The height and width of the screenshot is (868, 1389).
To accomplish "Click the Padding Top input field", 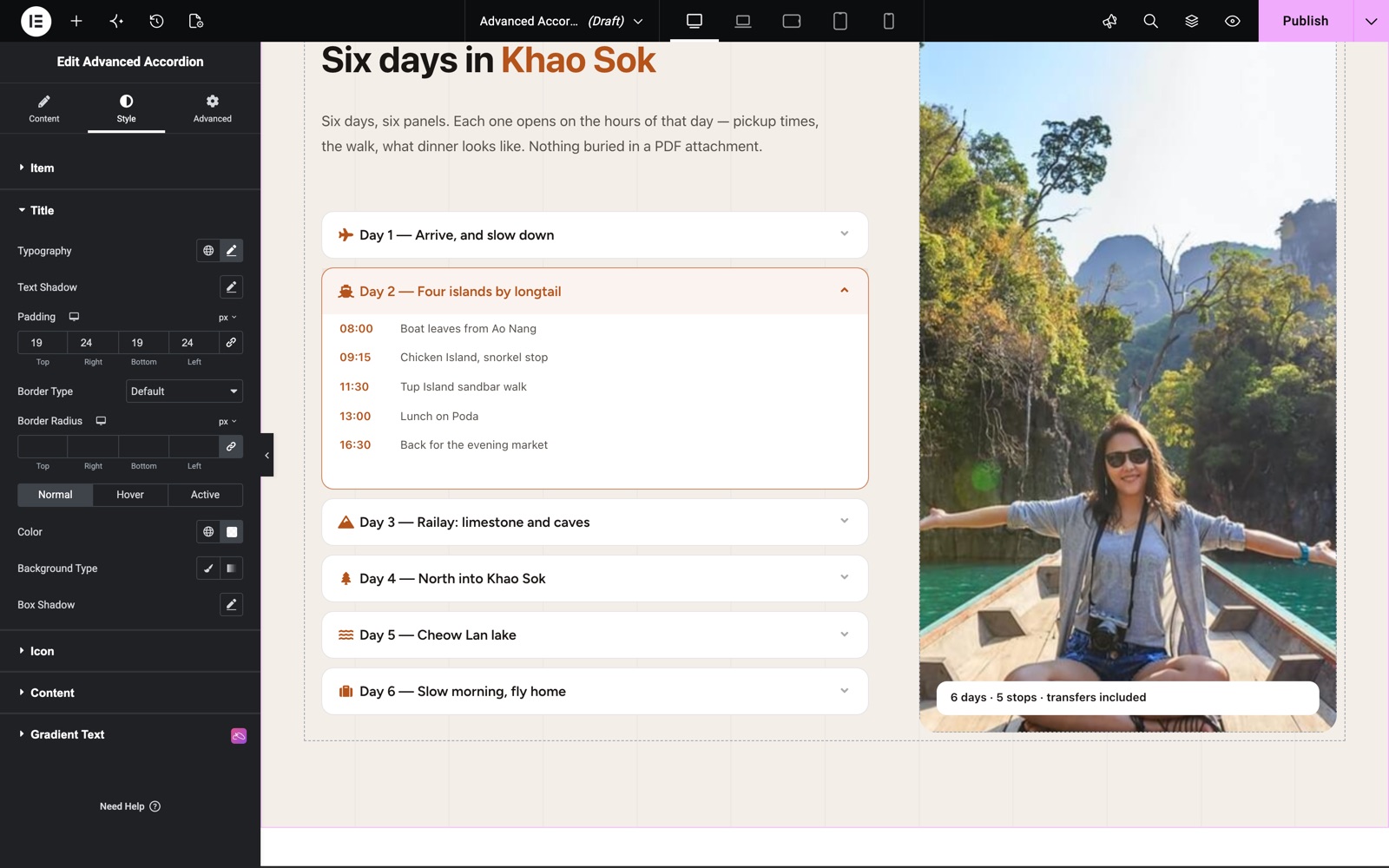I will coord(43,343).
